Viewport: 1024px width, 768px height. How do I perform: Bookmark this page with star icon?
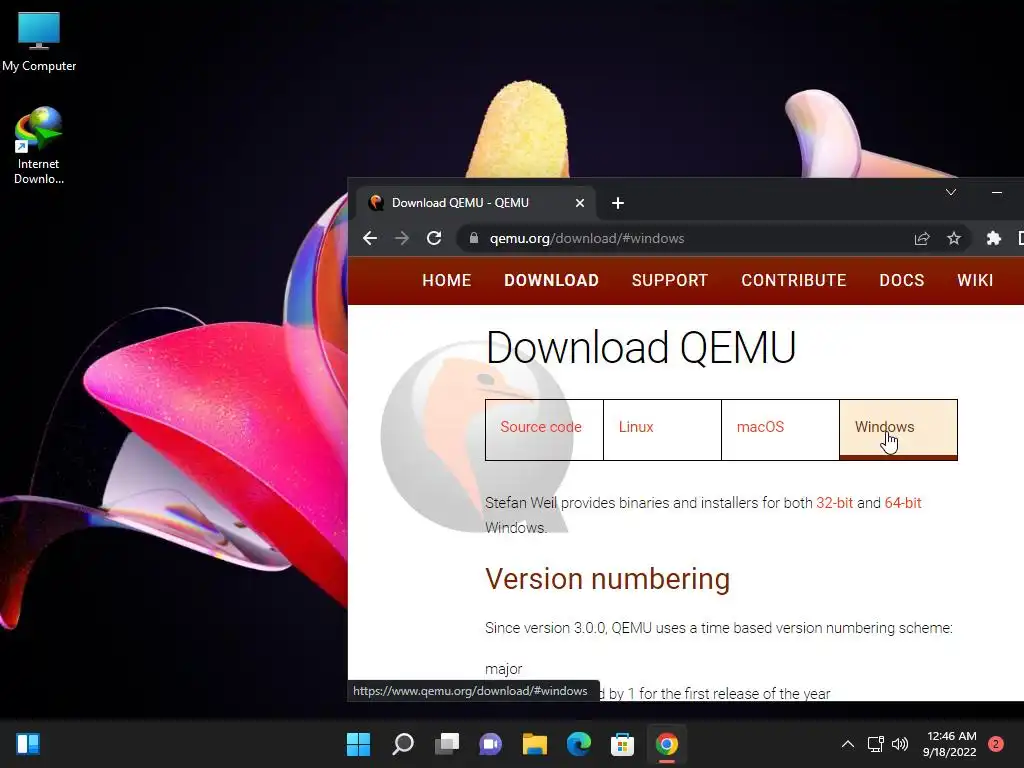(x=954, y=238)
